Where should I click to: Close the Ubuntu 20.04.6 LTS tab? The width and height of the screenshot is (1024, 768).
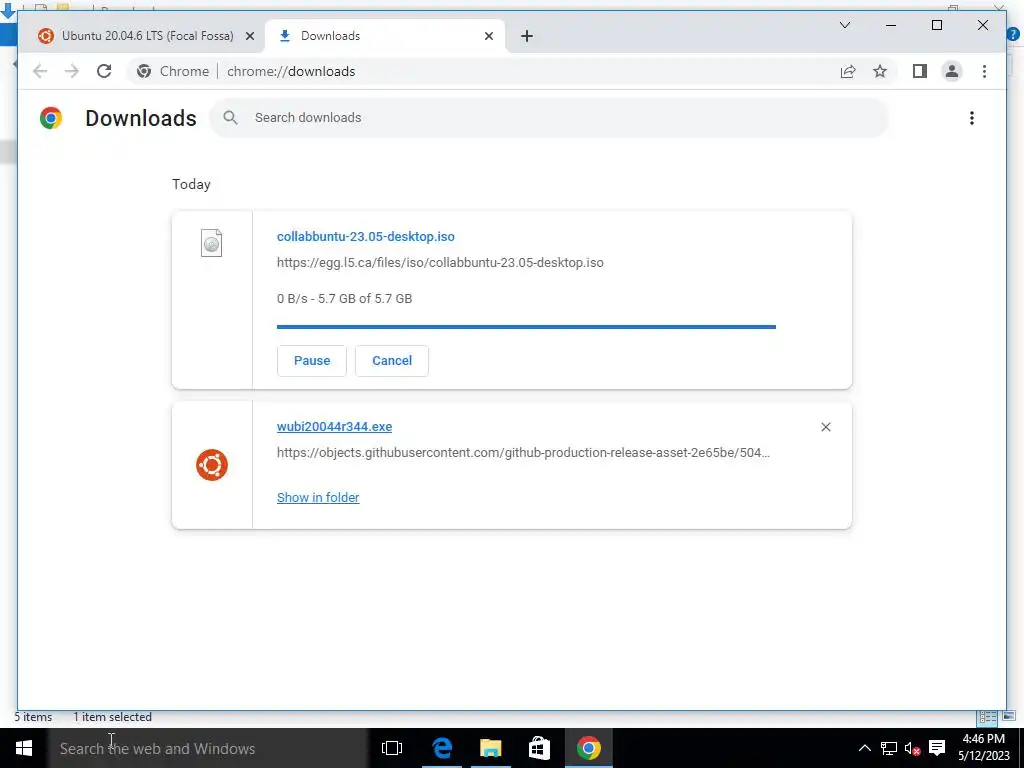(x=249, y=36)
